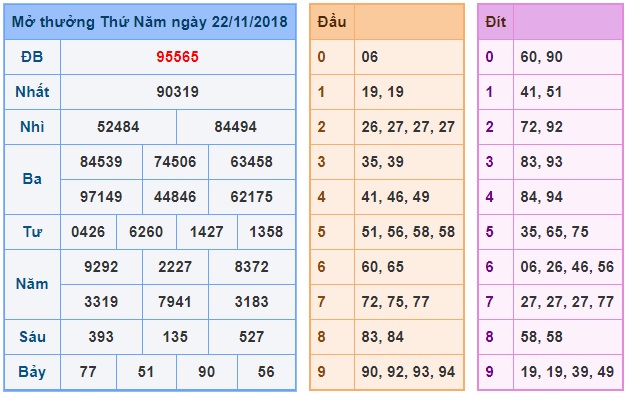Click the Bảy prize number 56
628x393 pixels.
point(266,372)
